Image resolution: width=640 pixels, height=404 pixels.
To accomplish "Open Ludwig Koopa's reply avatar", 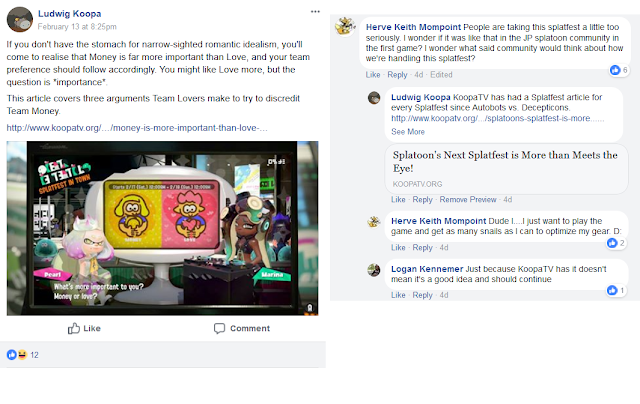I will point(374,98).
